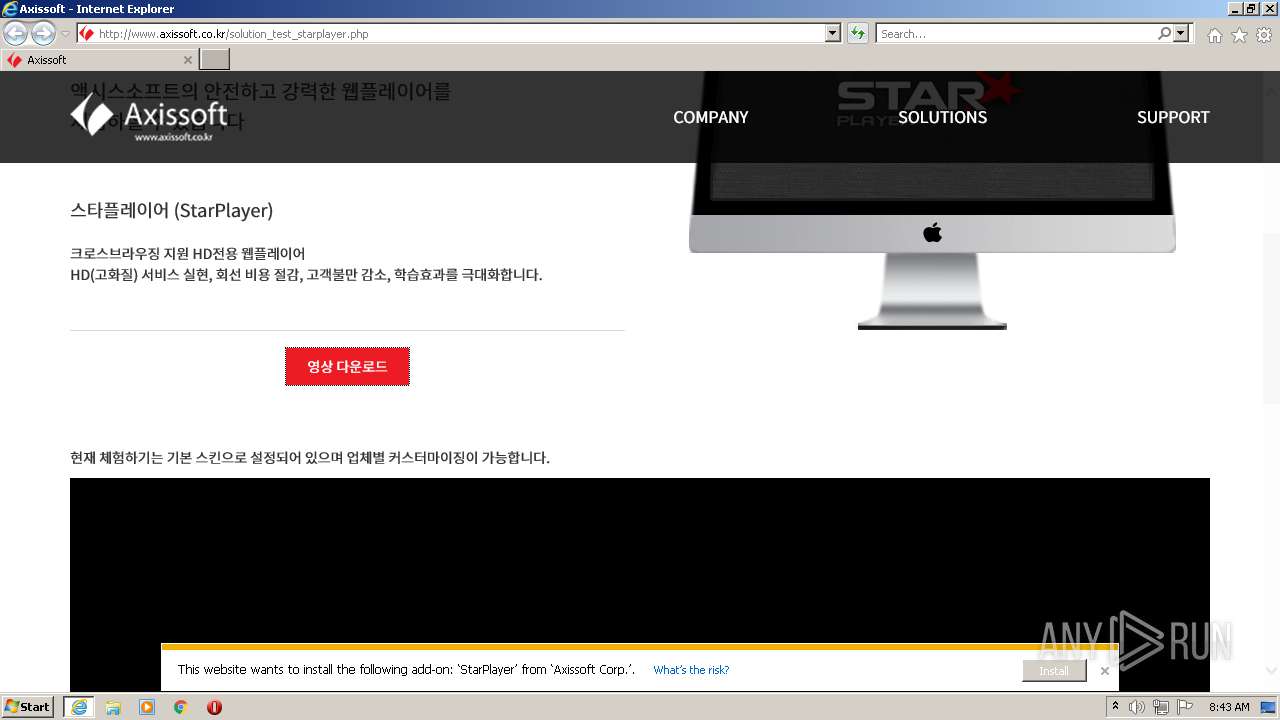The height and width of the screenshot is (720, 1280).
Task: Open the SOLUTIONS menu
Action: (x=942, y=117)
